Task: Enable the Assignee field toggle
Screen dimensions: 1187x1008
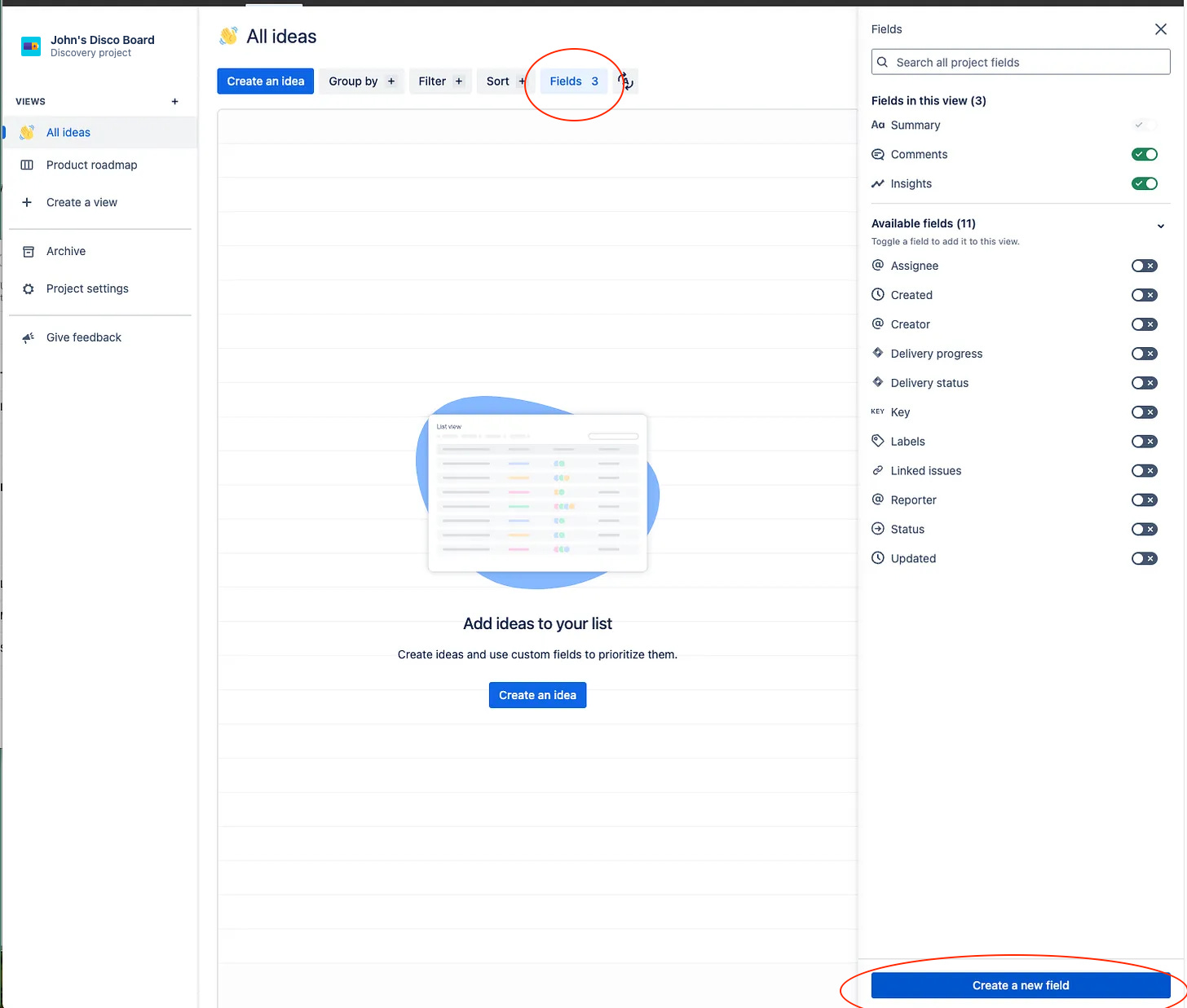Action: tap(1145, 266)
